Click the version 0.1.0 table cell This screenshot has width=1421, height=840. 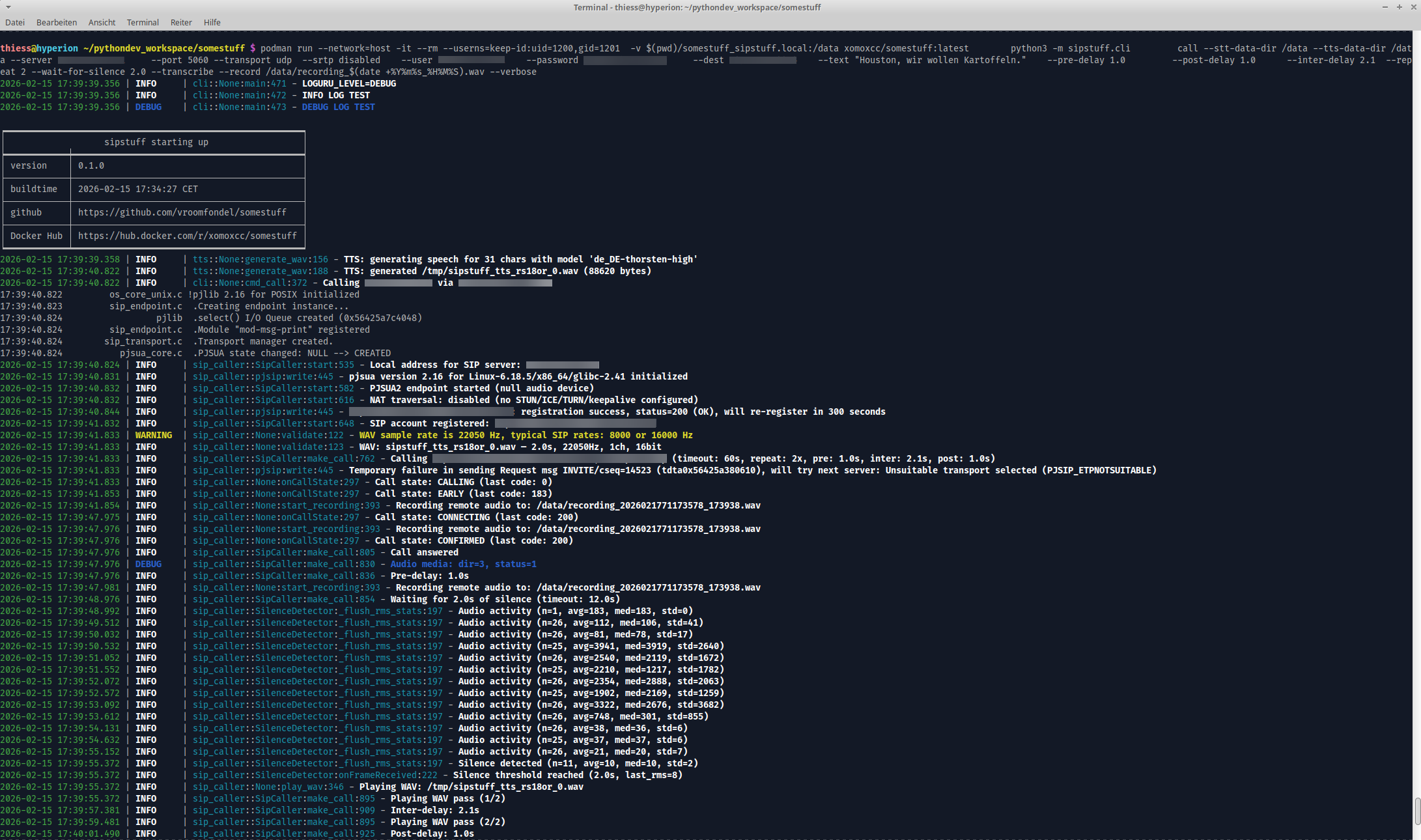pos(91,165)
